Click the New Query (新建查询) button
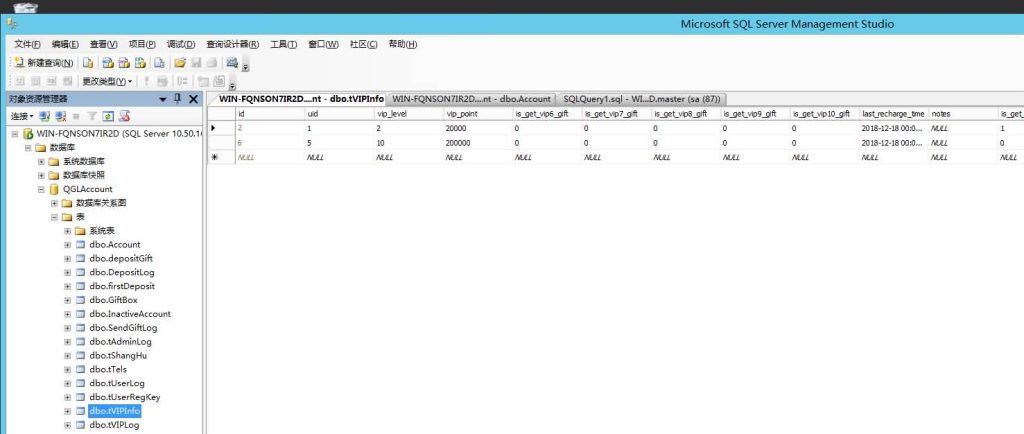This screenshot has height=434, width=1024. coord(44,63)
